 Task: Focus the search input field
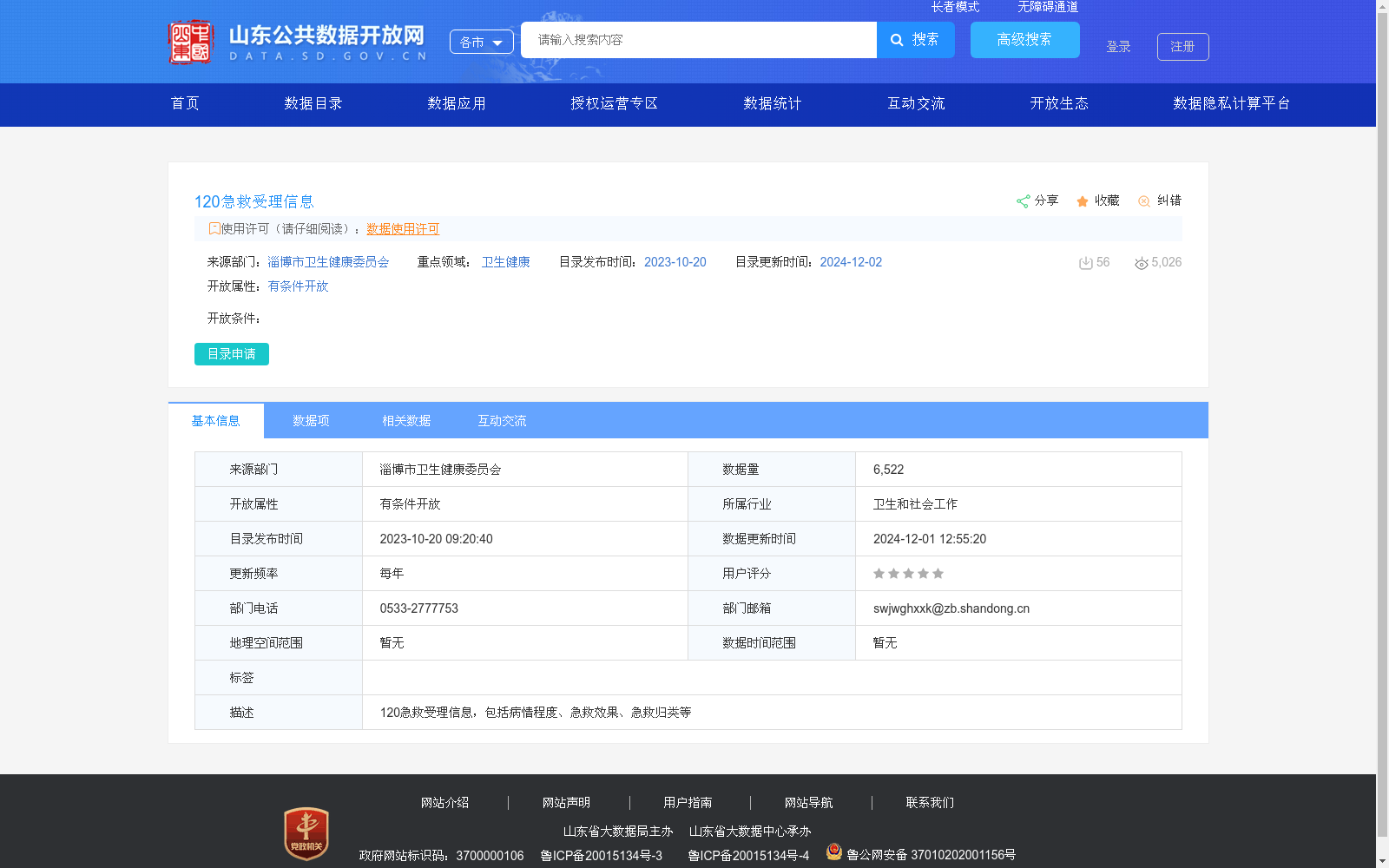click(x=699, y=40)
